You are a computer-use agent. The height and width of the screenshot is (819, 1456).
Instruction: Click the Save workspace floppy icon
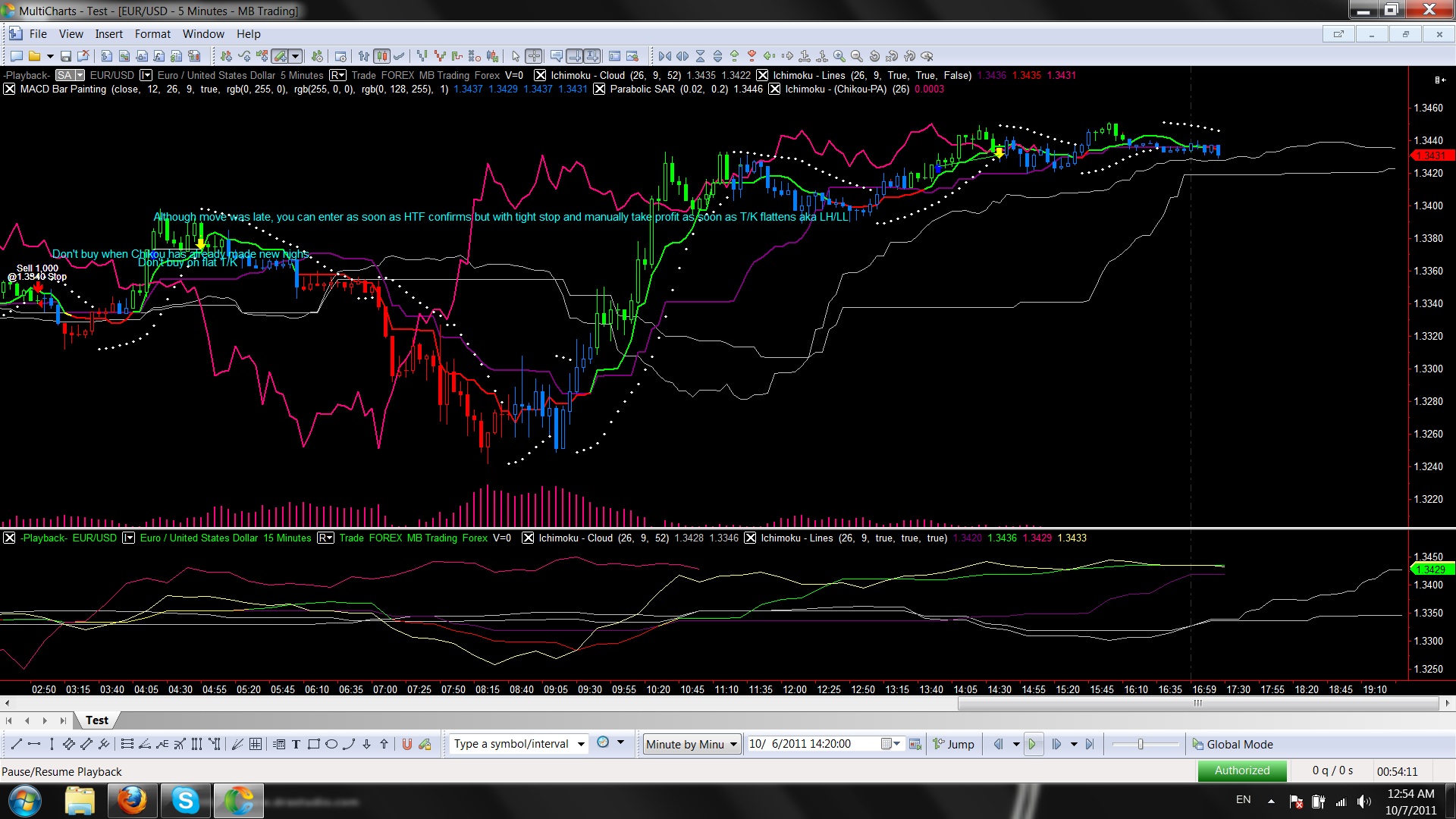click(66, 56)
